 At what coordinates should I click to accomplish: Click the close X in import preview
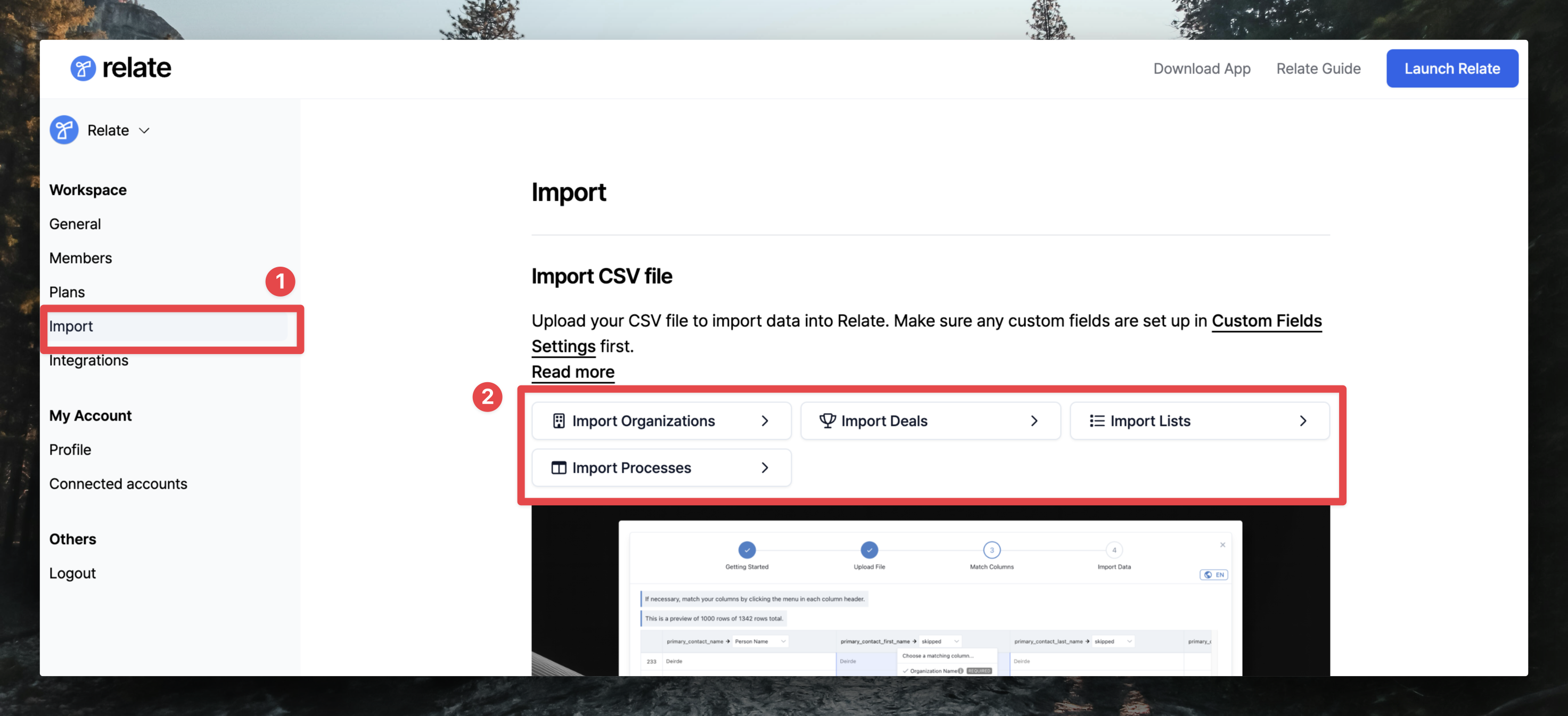coord(1222,545)
